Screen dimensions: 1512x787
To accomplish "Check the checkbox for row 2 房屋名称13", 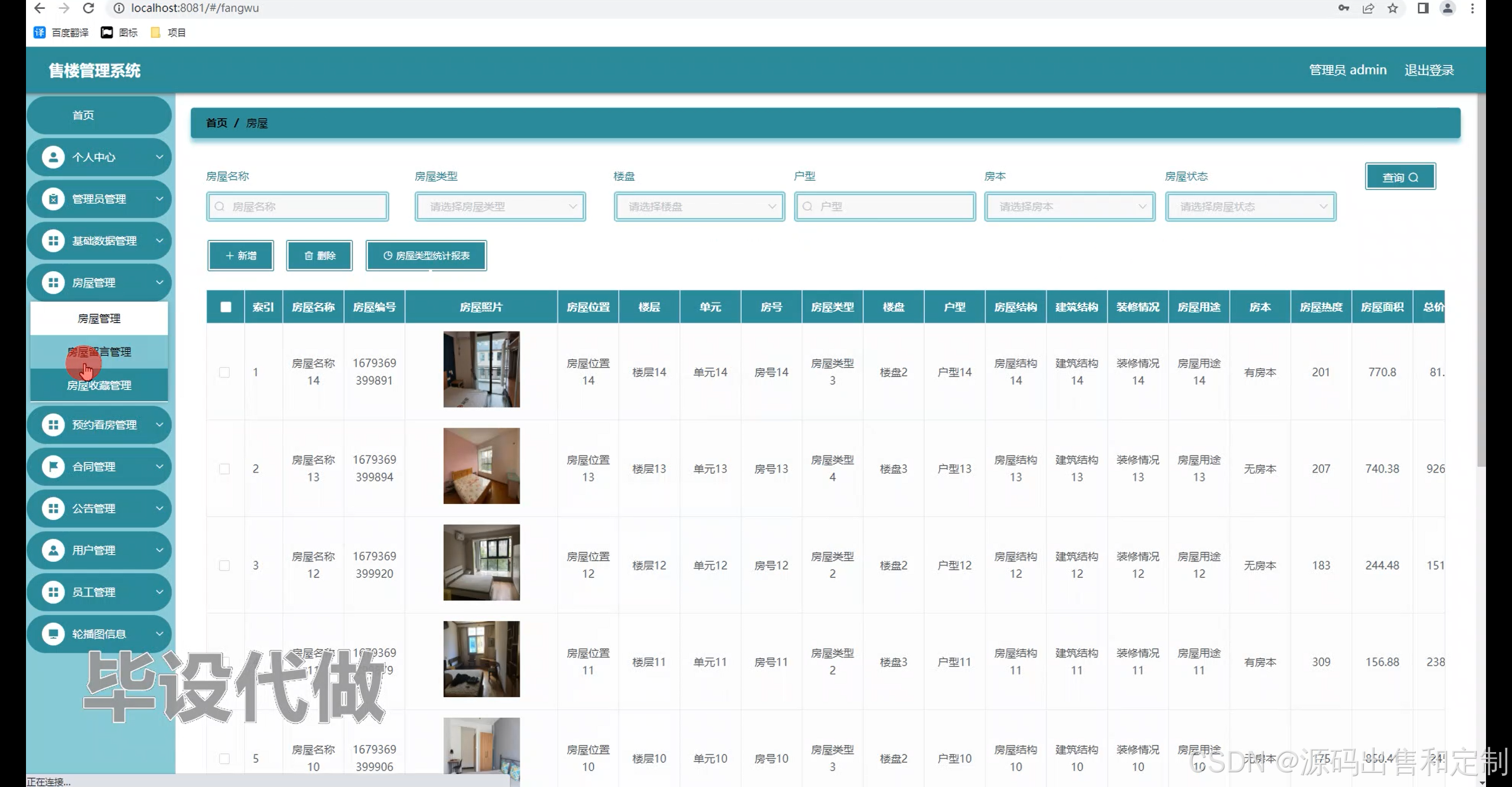I will 224,469.
